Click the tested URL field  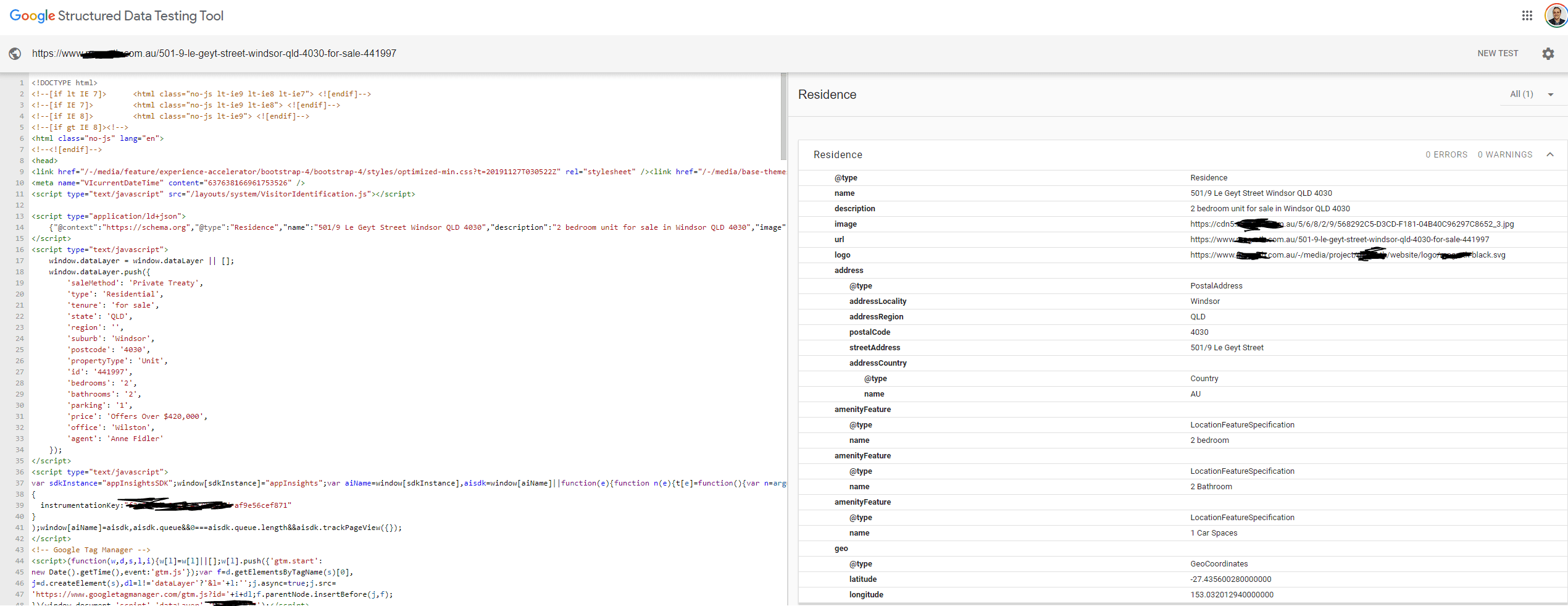tap(214, 54)
